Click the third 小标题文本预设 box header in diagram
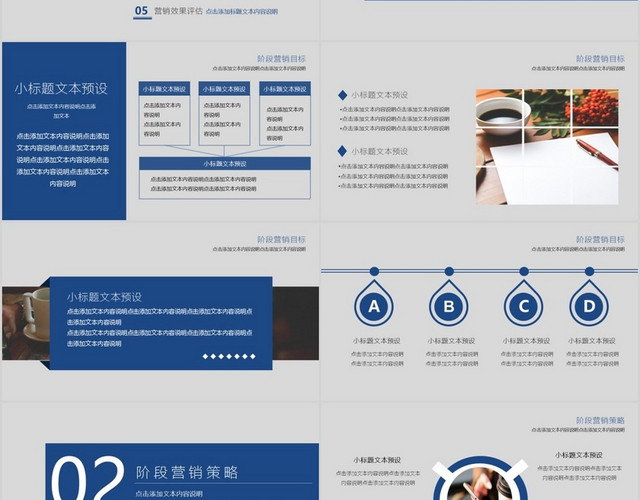This screenshot has width=640, height=500. coord(285,89)
